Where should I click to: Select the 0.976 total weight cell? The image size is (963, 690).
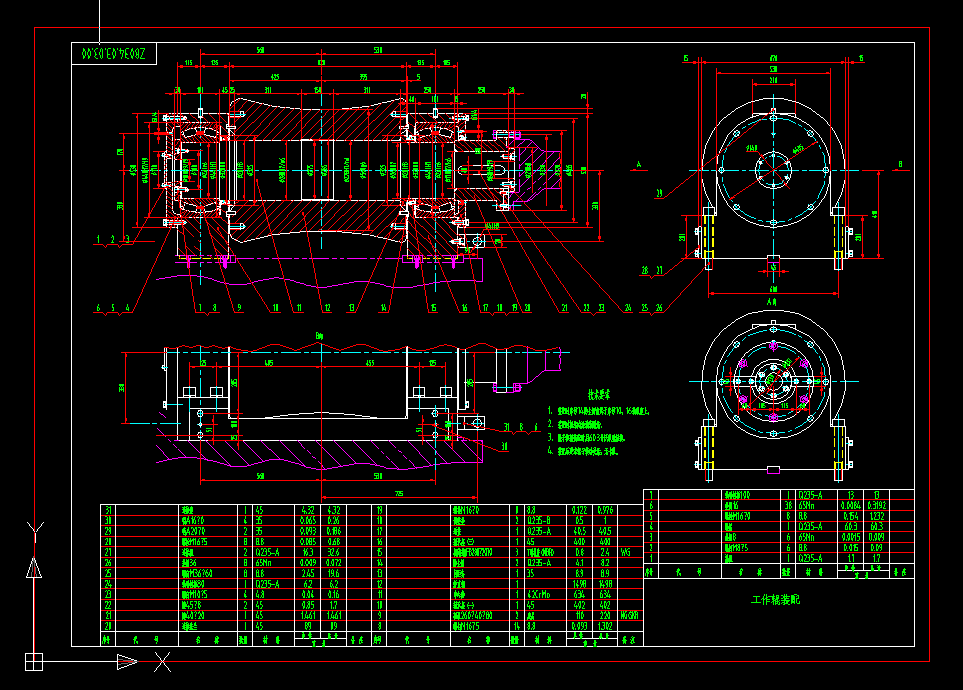tap(605, 510)
